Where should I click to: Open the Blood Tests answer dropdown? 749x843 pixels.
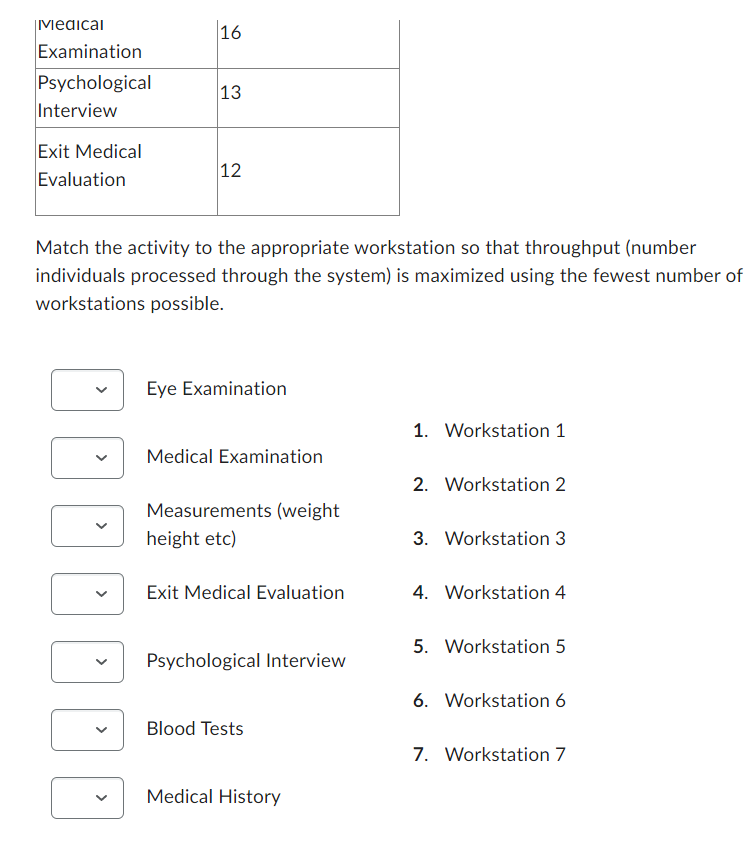[x=87, y=730]
